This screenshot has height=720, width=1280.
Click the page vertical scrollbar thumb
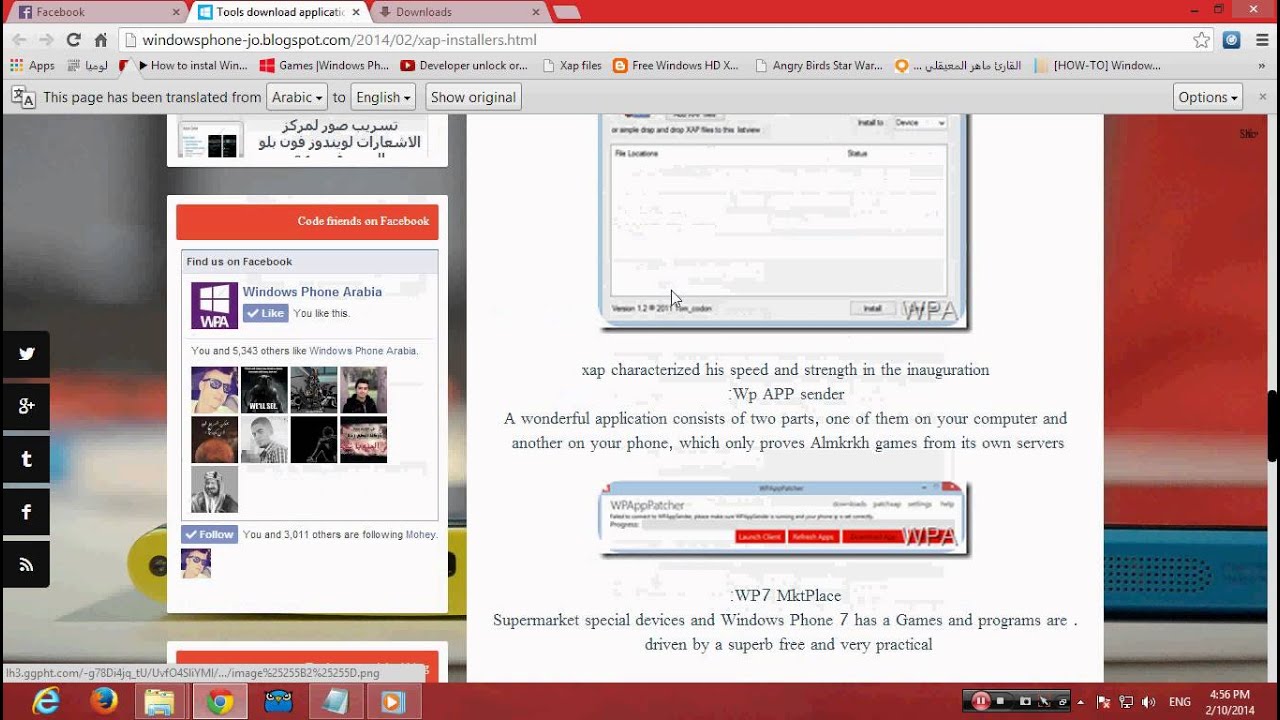(1273, 425)
